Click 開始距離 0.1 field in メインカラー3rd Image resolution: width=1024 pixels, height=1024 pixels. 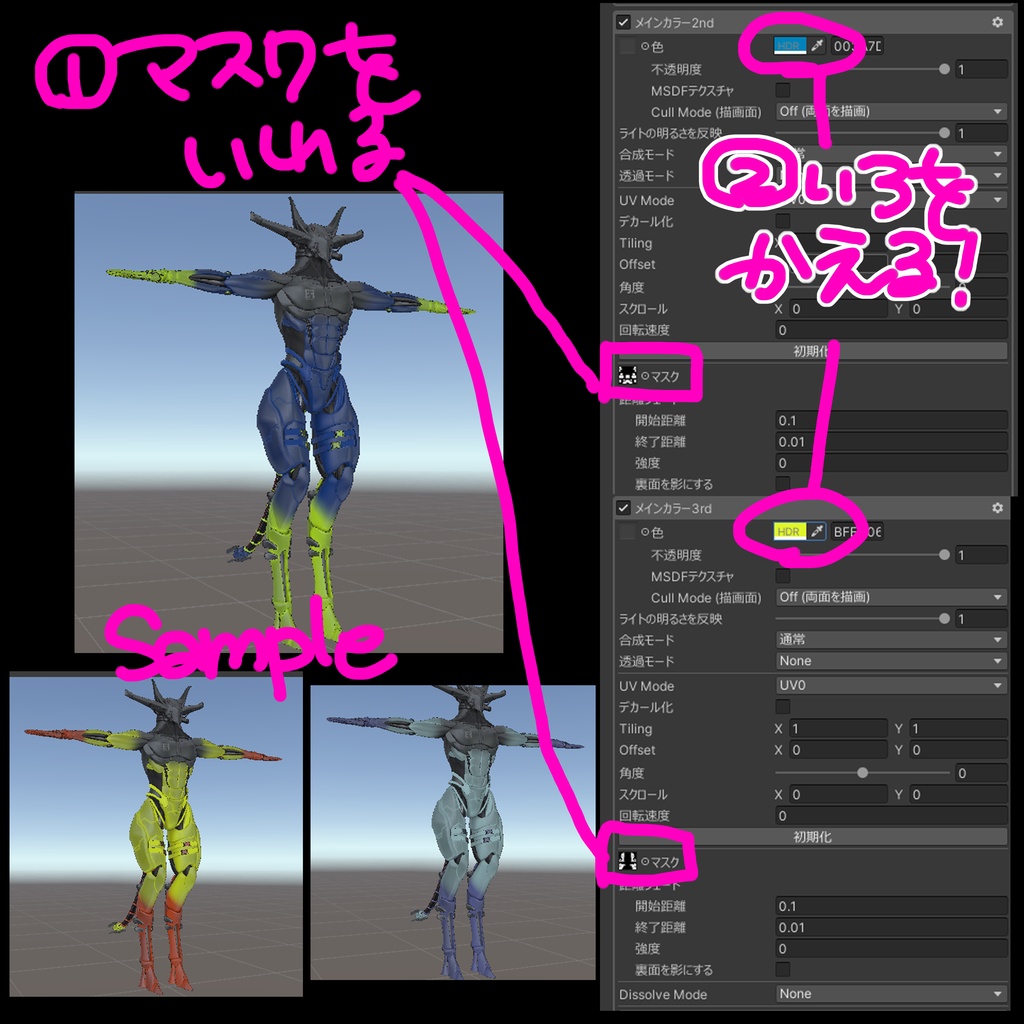[x=891, y=906]
